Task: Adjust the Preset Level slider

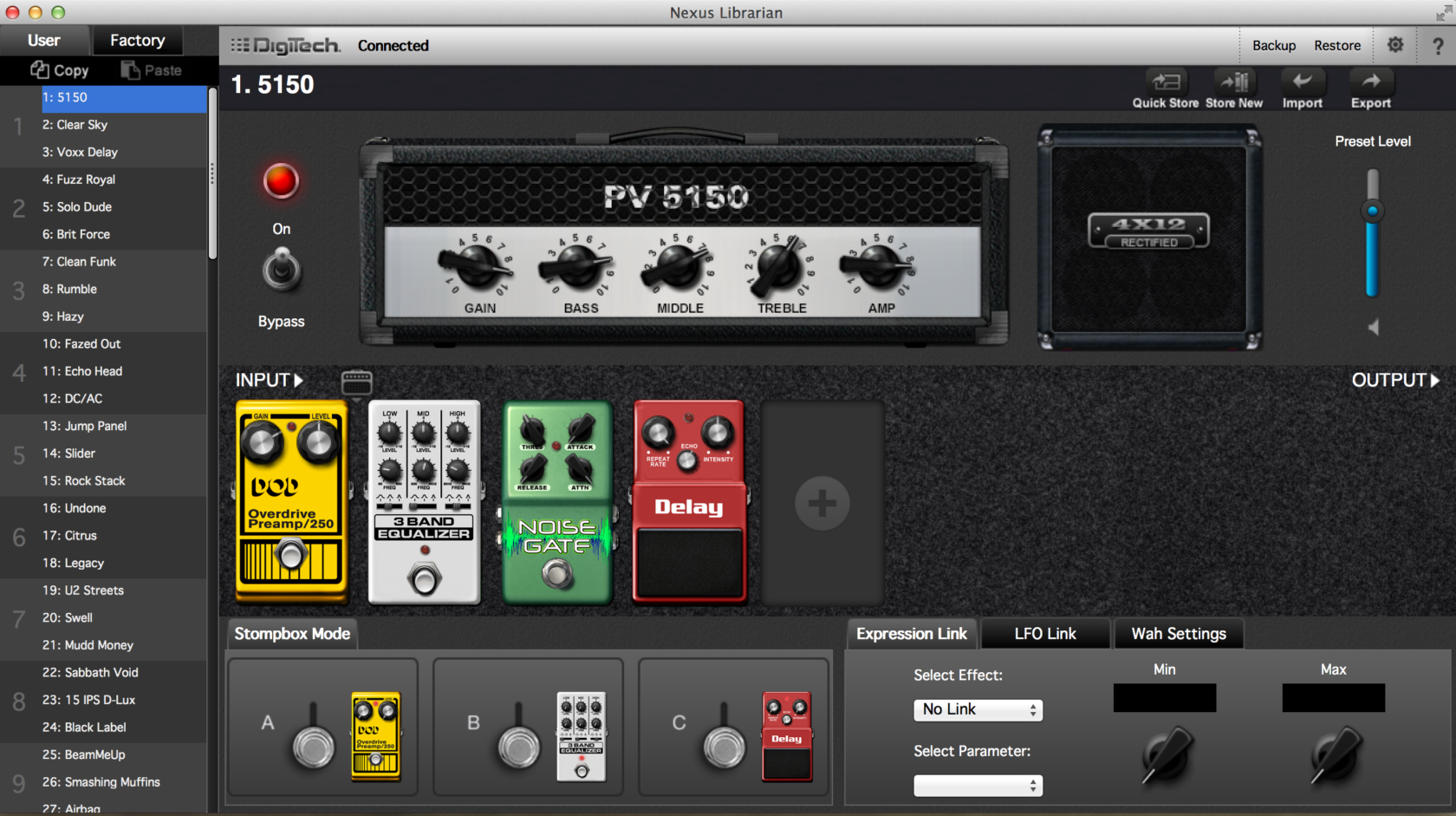Action: pos(1373,211)
